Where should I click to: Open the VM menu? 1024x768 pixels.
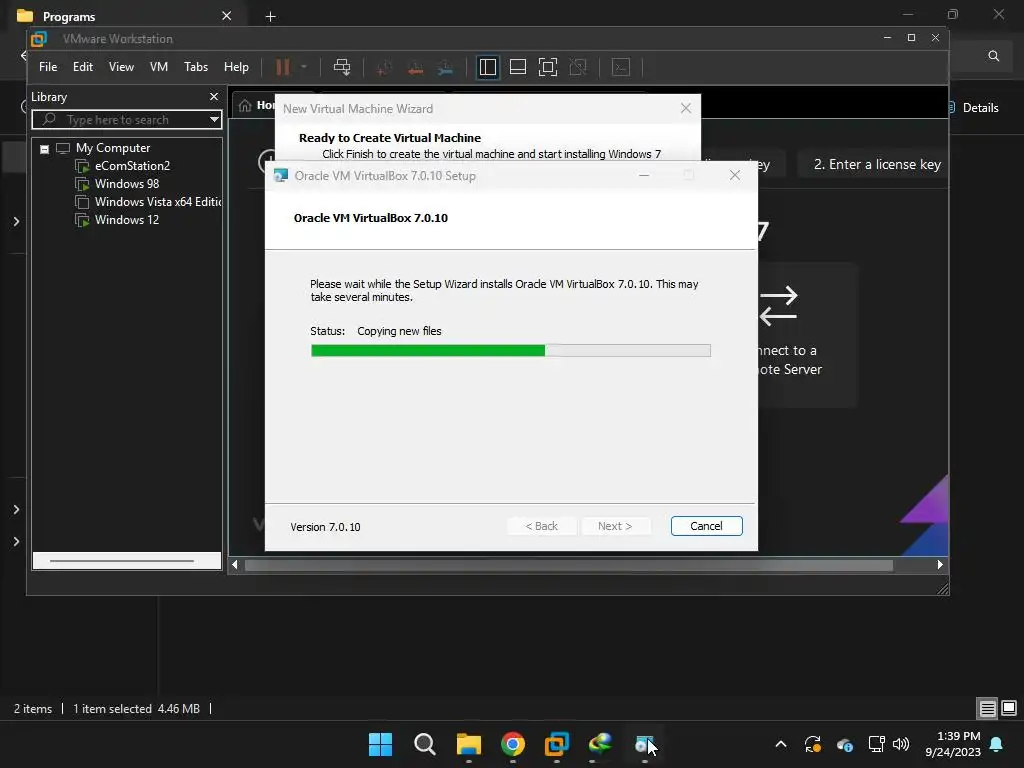(159, 67)
